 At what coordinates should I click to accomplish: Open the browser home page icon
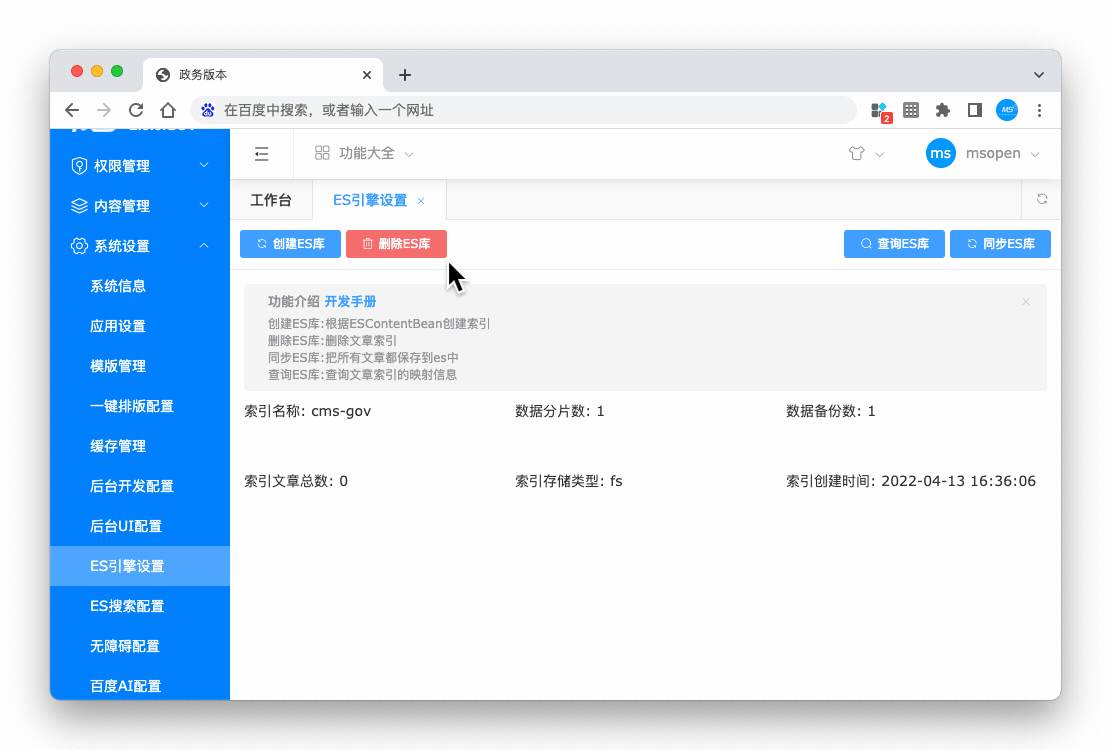168,110
